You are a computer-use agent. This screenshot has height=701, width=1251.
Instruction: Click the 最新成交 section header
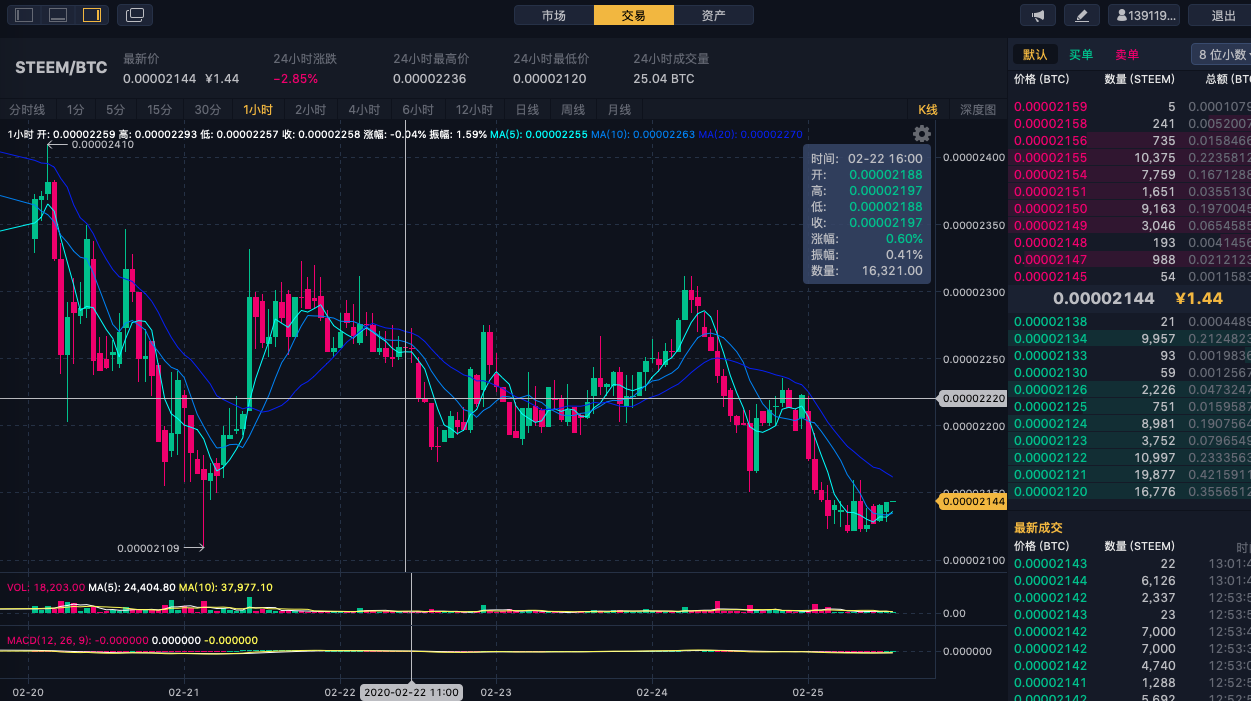coord(1038,527)
